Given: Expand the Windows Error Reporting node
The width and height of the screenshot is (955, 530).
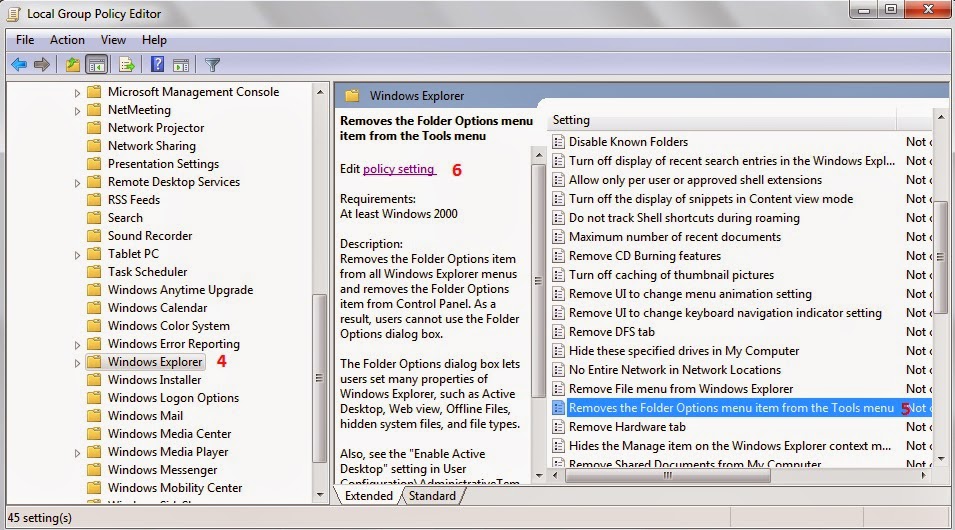Looking at the screenshot, I should point(77,345).
